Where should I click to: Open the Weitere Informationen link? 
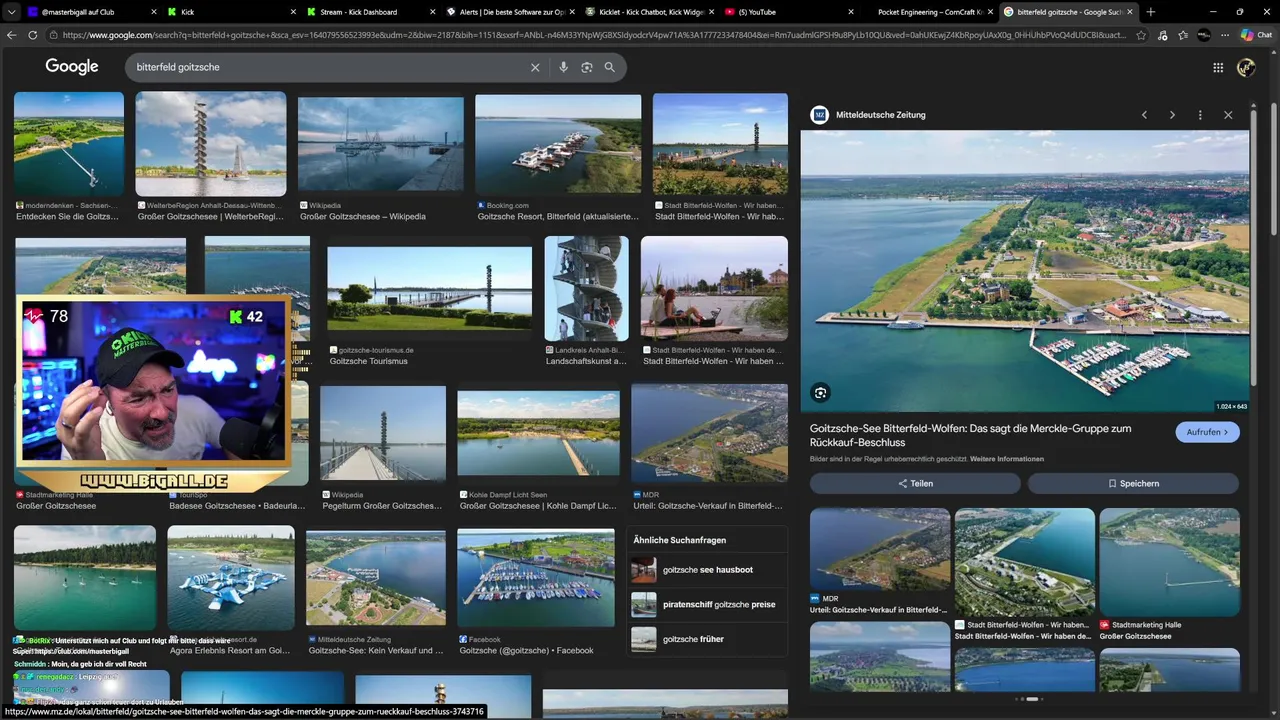click(1007, 459)
